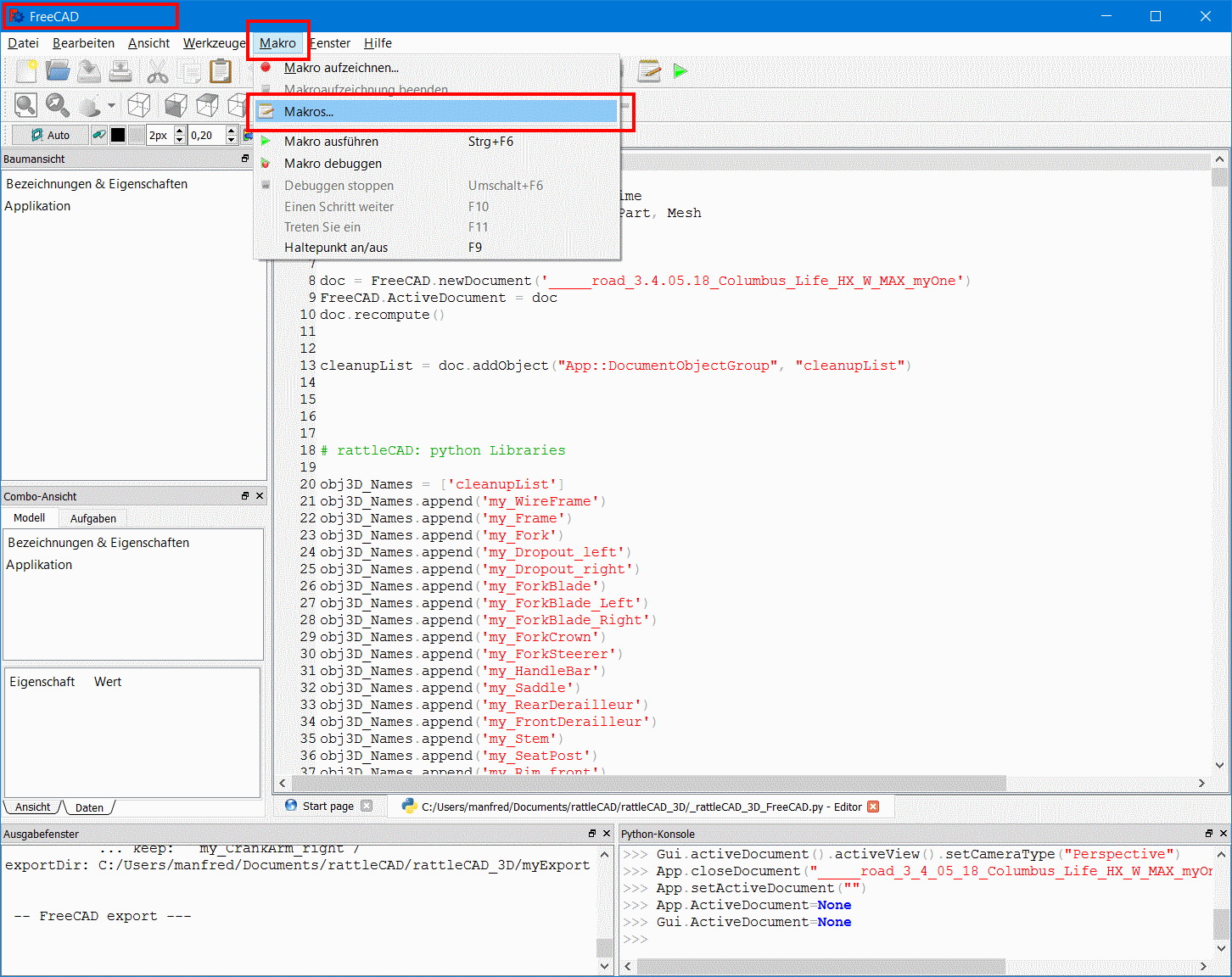
Task: Click the save document toolbar icon
Action: 89,71
